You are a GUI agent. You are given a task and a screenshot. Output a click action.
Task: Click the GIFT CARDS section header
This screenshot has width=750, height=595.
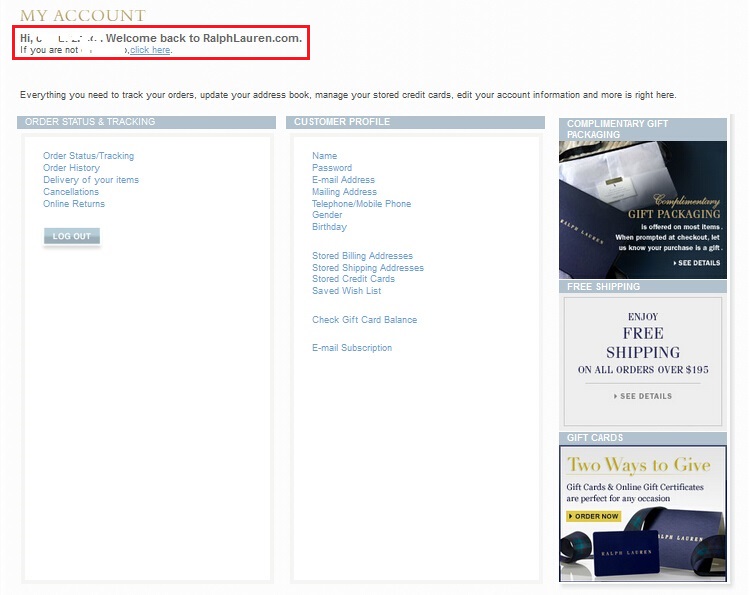(643, 438)
